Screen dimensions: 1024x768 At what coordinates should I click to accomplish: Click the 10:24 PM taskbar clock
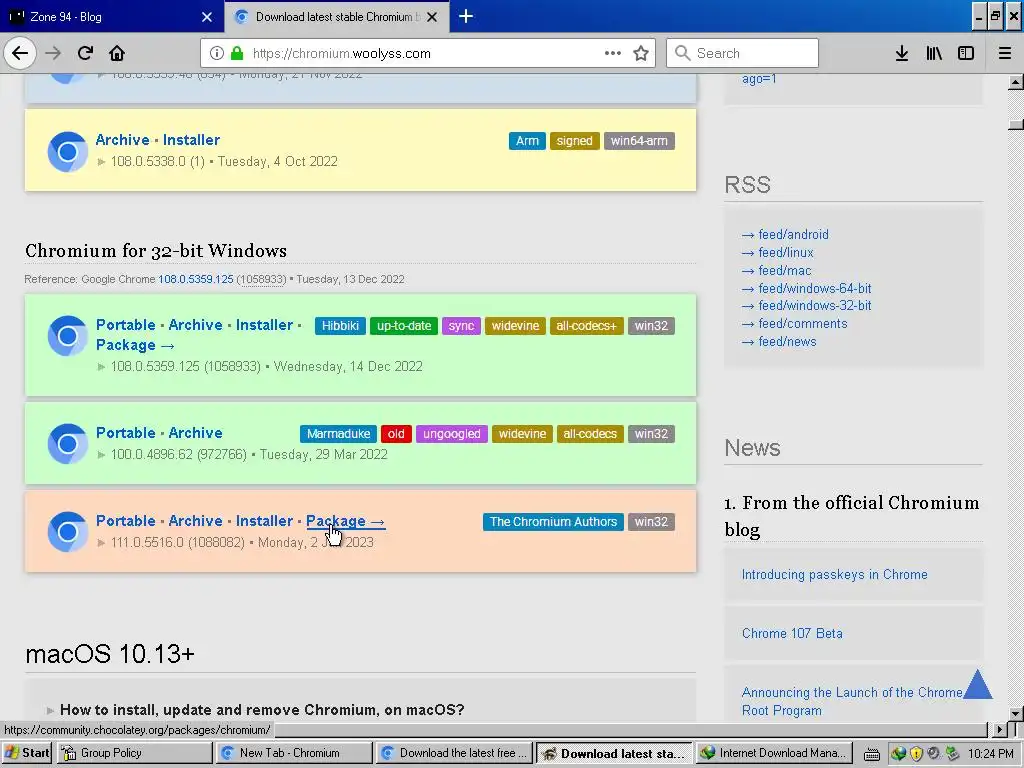991,754
